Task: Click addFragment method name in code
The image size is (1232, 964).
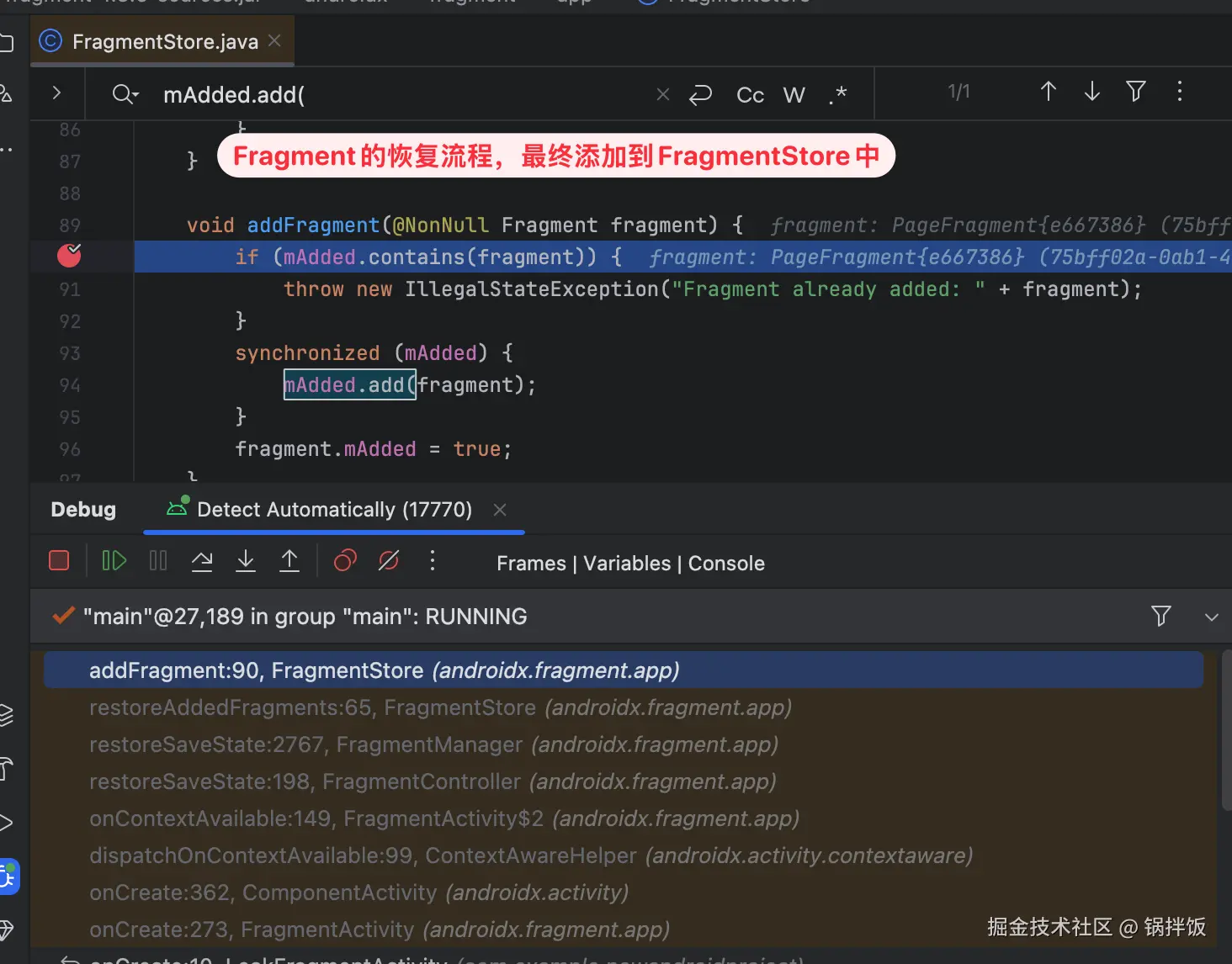Action: 313,225
